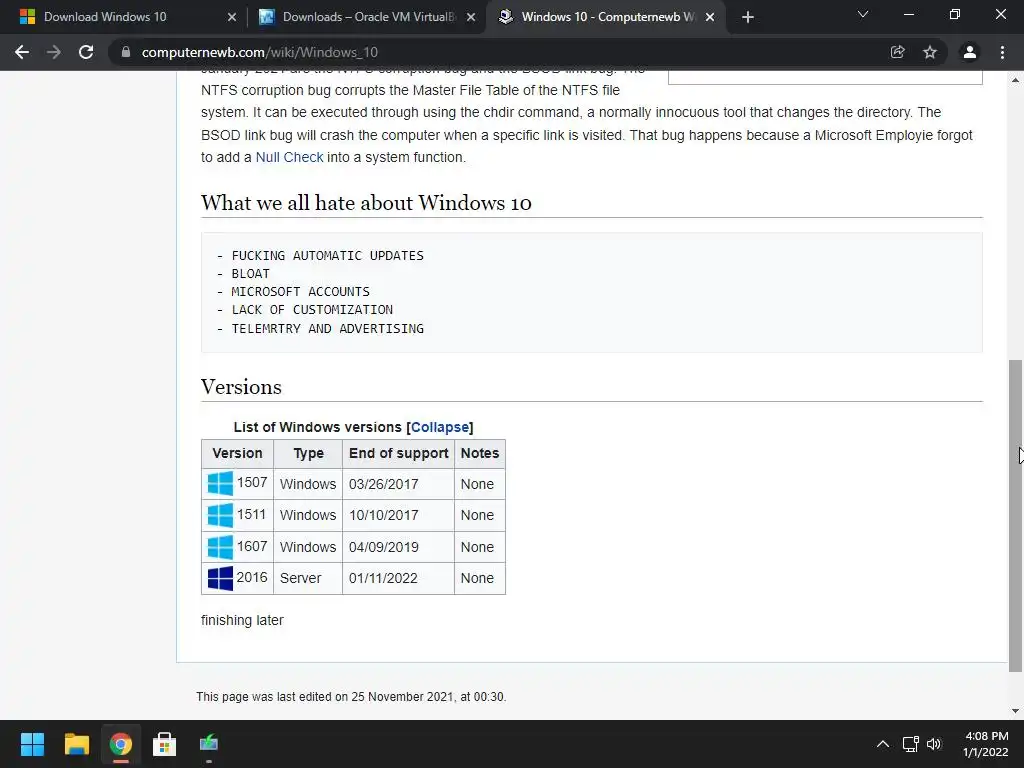Open Chrome's three-dot menu

click(1002, 52)
